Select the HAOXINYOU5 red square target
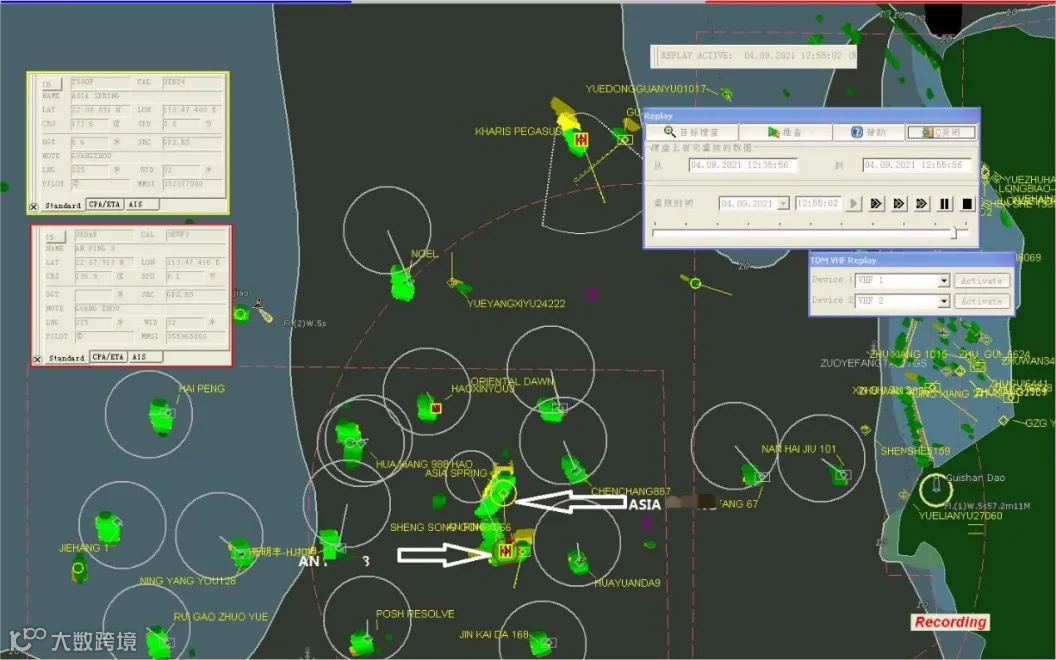 (x=436, y=407)
